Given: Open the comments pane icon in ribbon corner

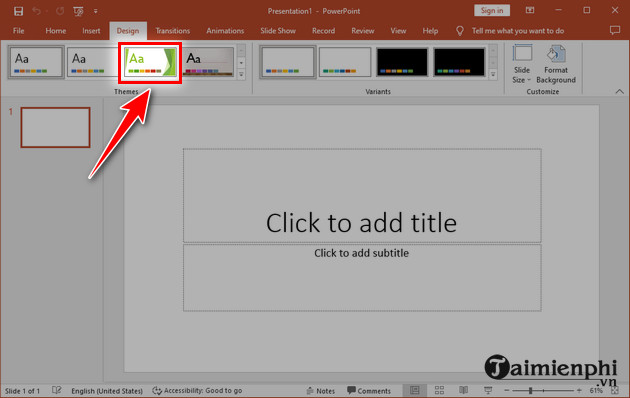Looking at the screenshot, I should 615,31.
